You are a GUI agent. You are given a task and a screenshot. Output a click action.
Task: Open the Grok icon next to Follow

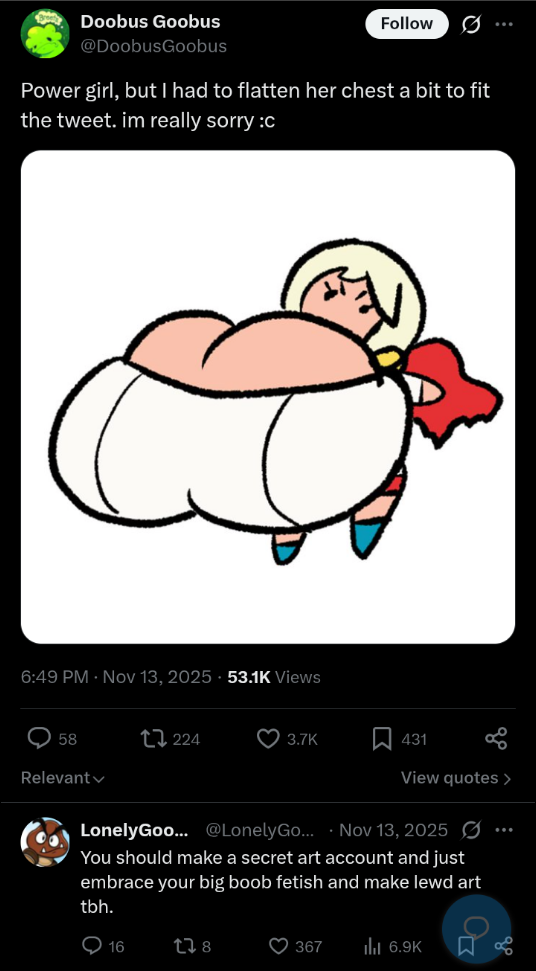point(470,24)
